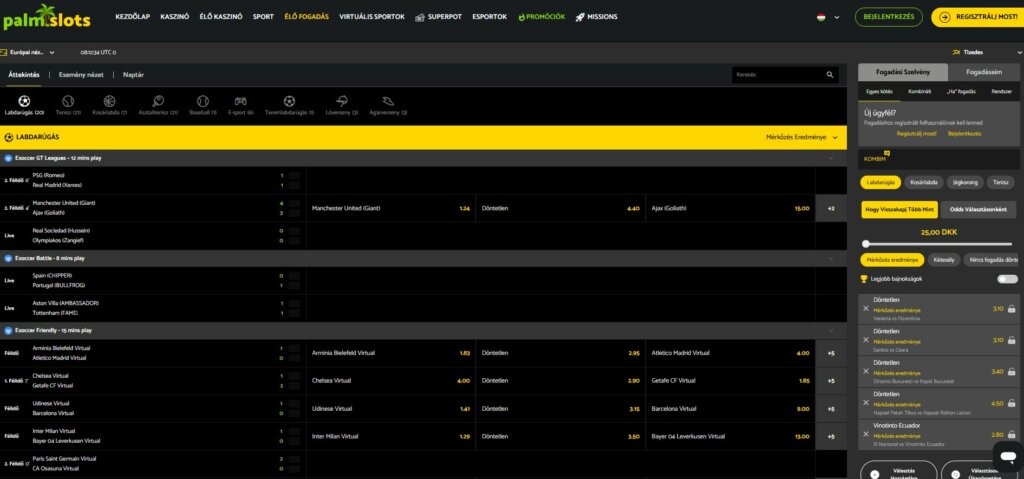The width and height of the screenshot is (1024, 479).
Task: Click the lock icon on Santos vs Ceara
Action: [1012, 340]
